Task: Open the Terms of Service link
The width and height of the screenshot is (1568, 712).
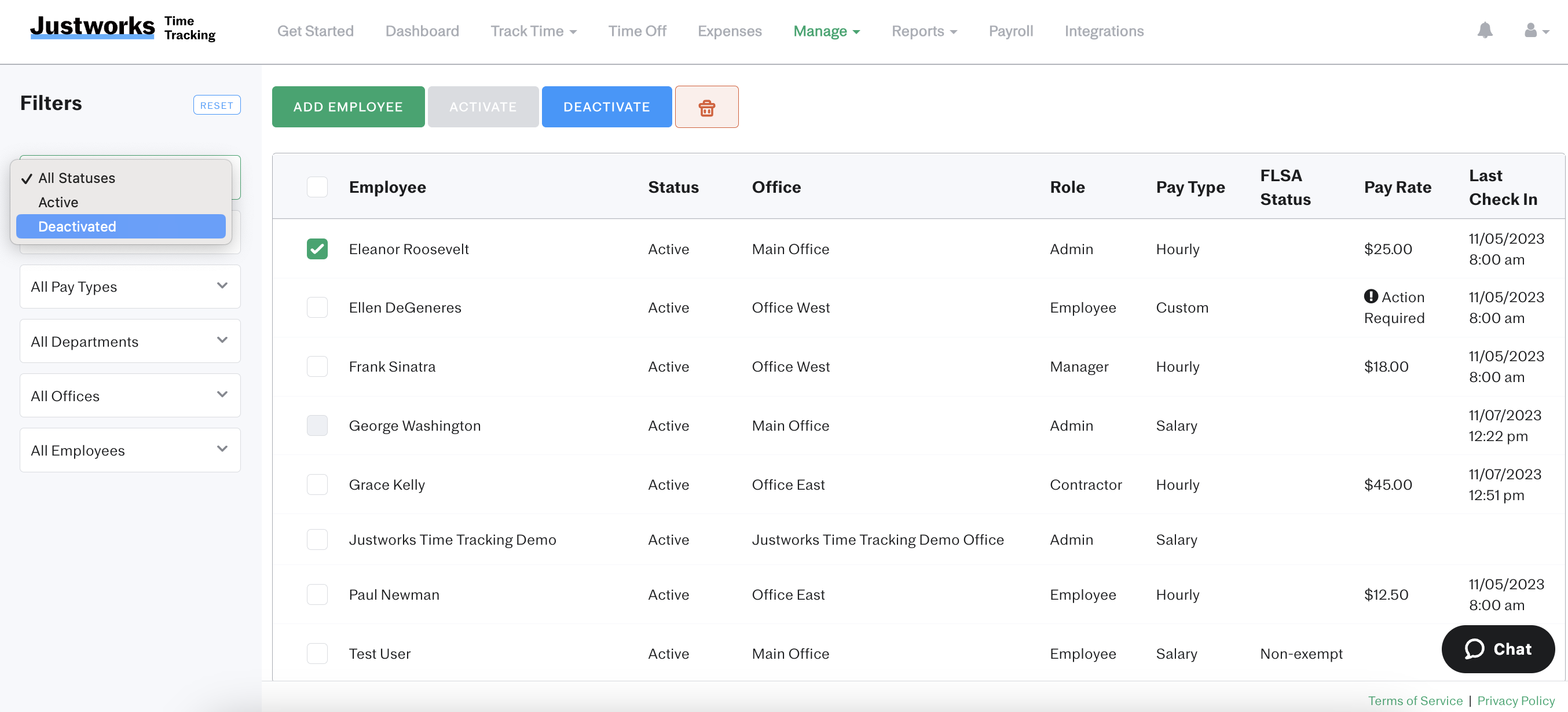Action: click(x=1415, y=700)
